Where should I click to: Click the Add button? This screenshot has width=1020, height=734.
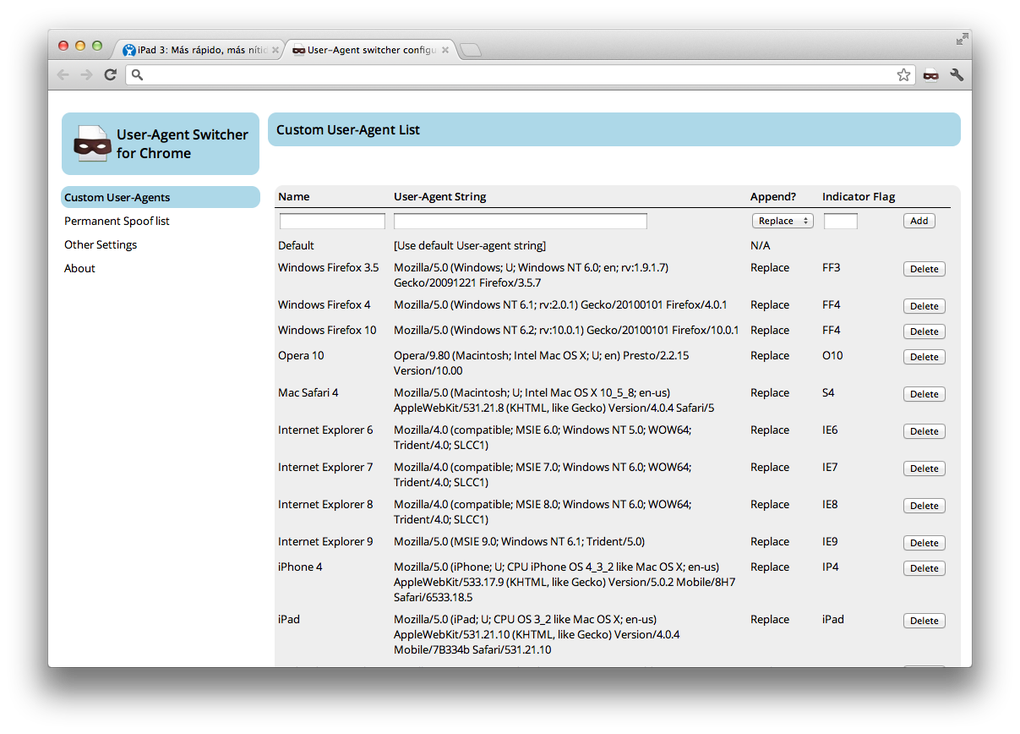click(919, 221)
